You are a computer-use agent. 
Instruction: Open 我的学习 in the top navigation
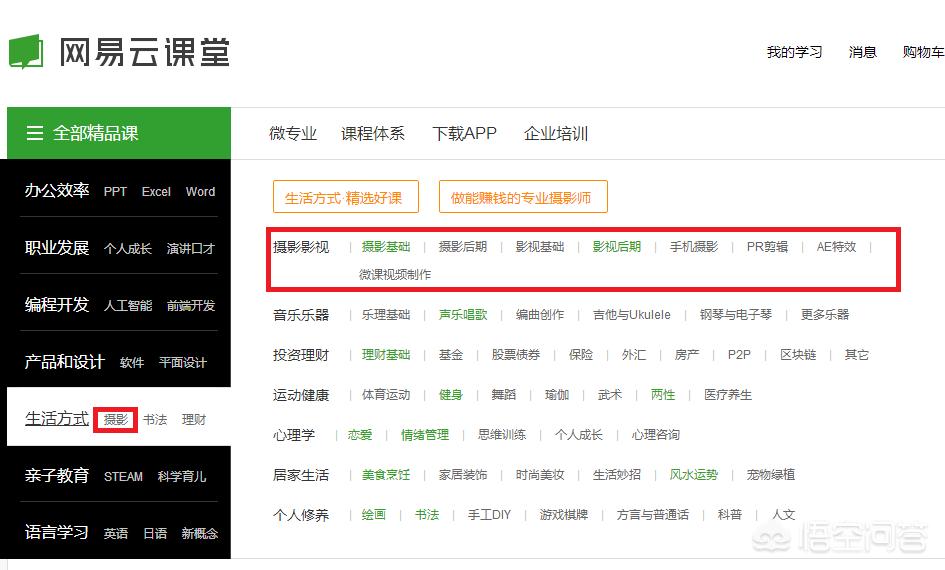tap(794, 52)
